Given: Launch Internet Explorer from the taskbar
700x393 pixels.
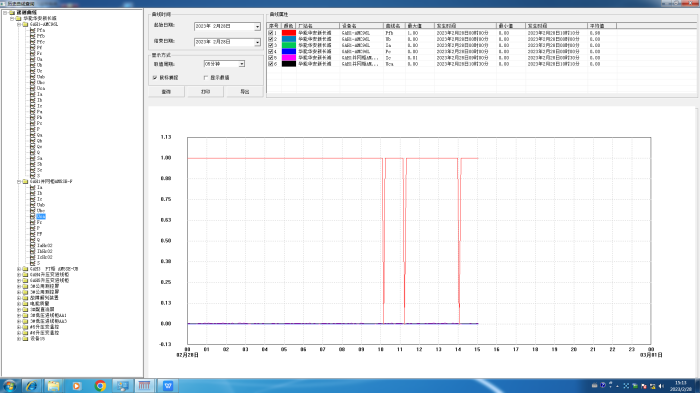Looking at the screenshot, I should pyautogui.click(x=31, y=386).
